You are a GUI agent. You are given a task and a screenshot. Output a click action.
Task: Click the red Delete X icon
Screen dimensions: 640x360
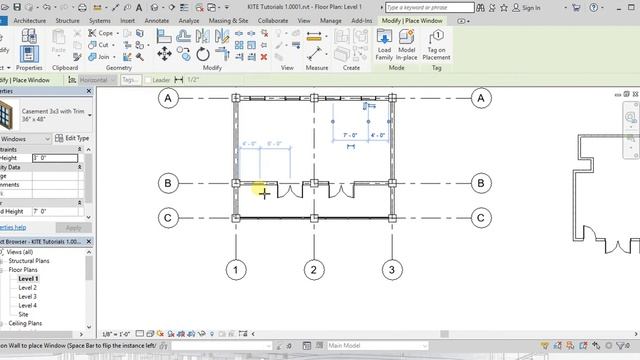[264, 57]
